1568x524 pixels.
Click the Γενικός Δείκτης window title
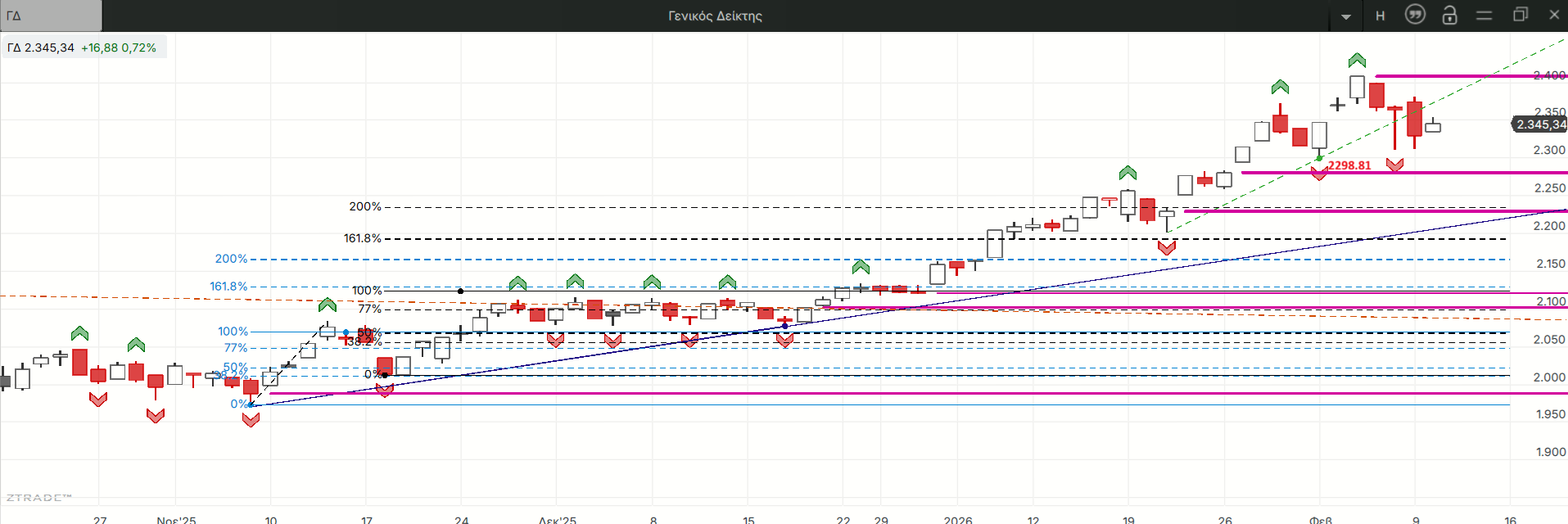[x=715, y=16]
